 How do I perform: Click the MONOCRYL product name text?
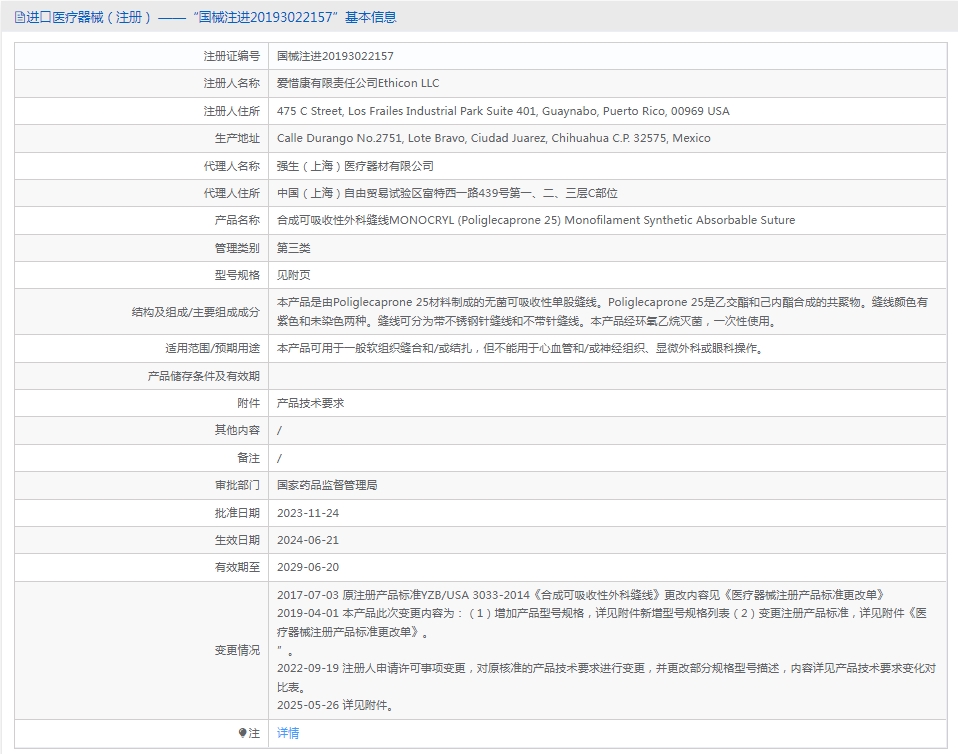[536, 220]
